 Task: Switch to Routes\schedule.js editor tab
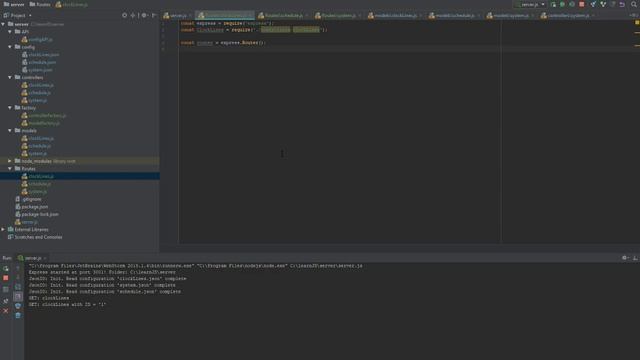click(284, 16)
